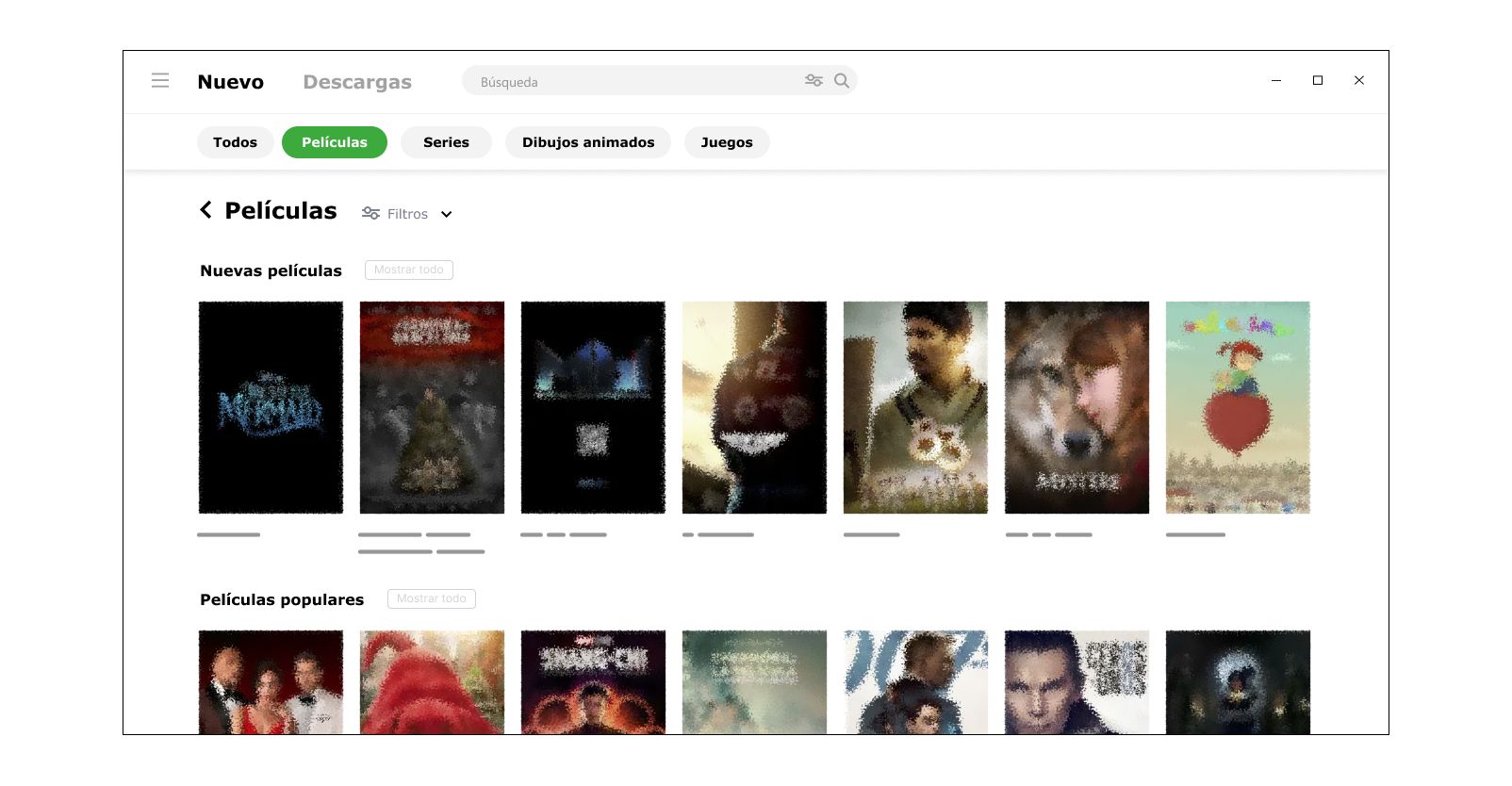This screenshot has width=1512, height=786.
Task: Open popular teal-green misty poster
Action: [x=754, y=682]
